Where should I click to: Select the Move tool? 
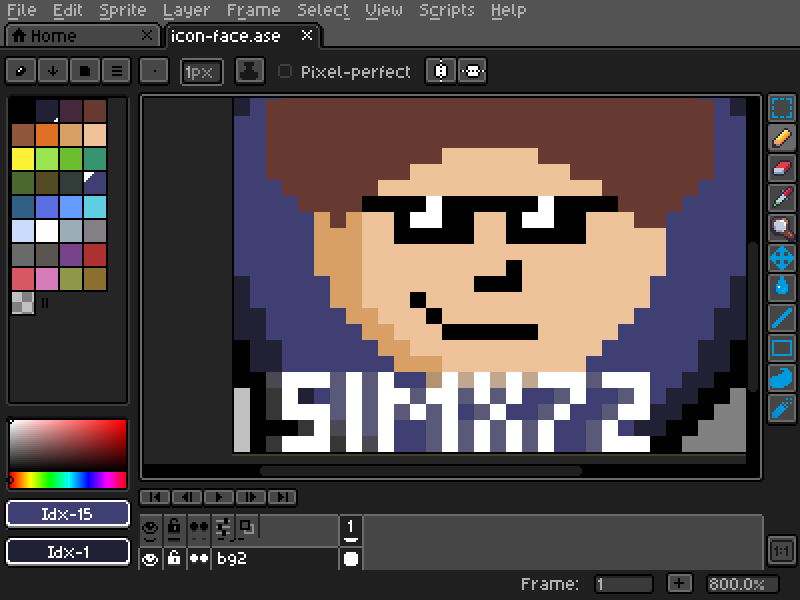780,260
